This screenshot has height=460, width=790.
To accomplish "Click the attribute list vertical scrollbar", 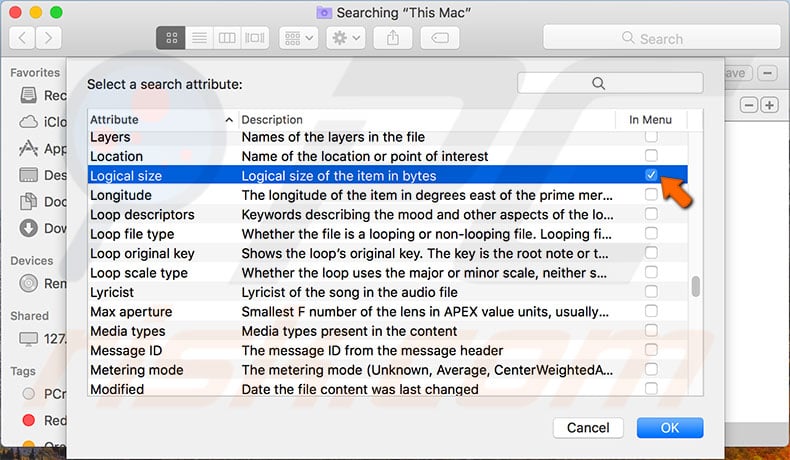I will point(696,286).
